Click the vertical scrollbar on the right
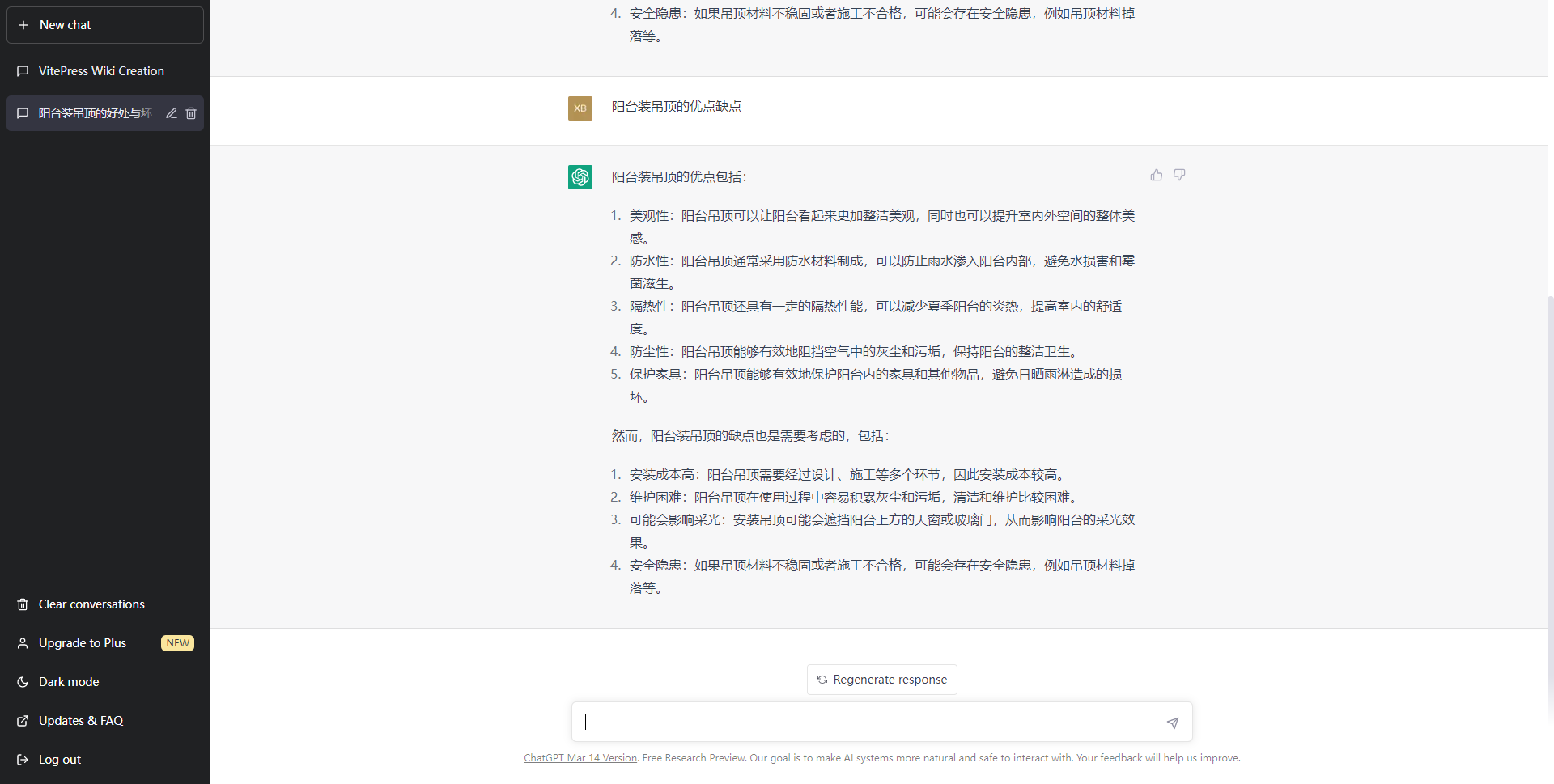1554x784 pixels. (x=1549, y=485)
